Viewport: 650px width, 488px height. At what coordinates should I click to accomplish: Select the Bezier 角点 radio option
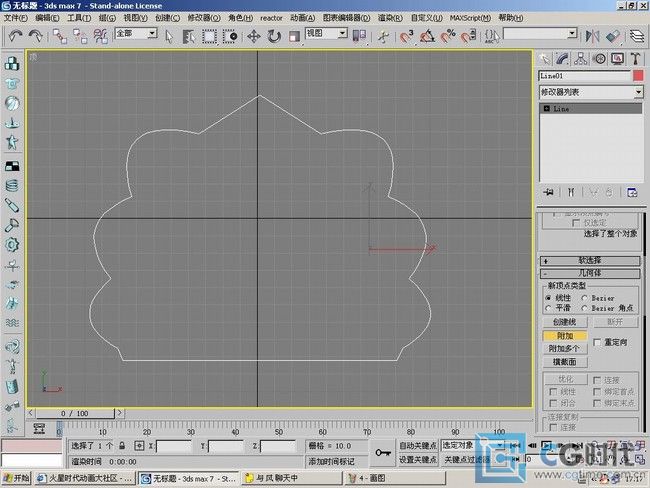coord(585,308)
